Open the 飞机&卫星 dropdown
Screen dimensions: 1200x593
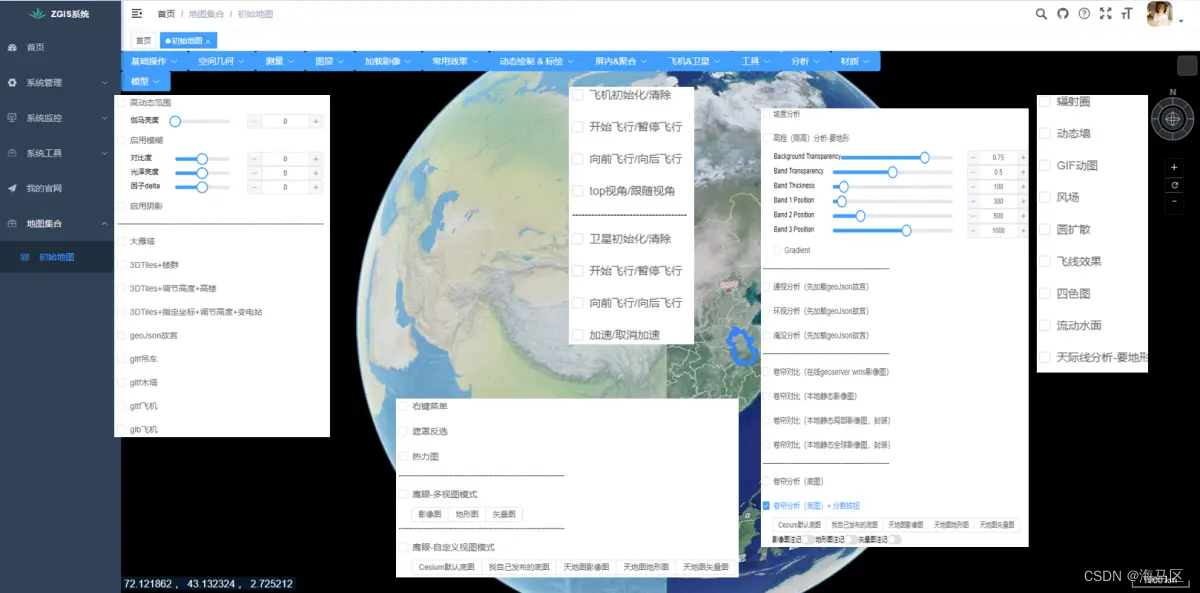point(694,61)
